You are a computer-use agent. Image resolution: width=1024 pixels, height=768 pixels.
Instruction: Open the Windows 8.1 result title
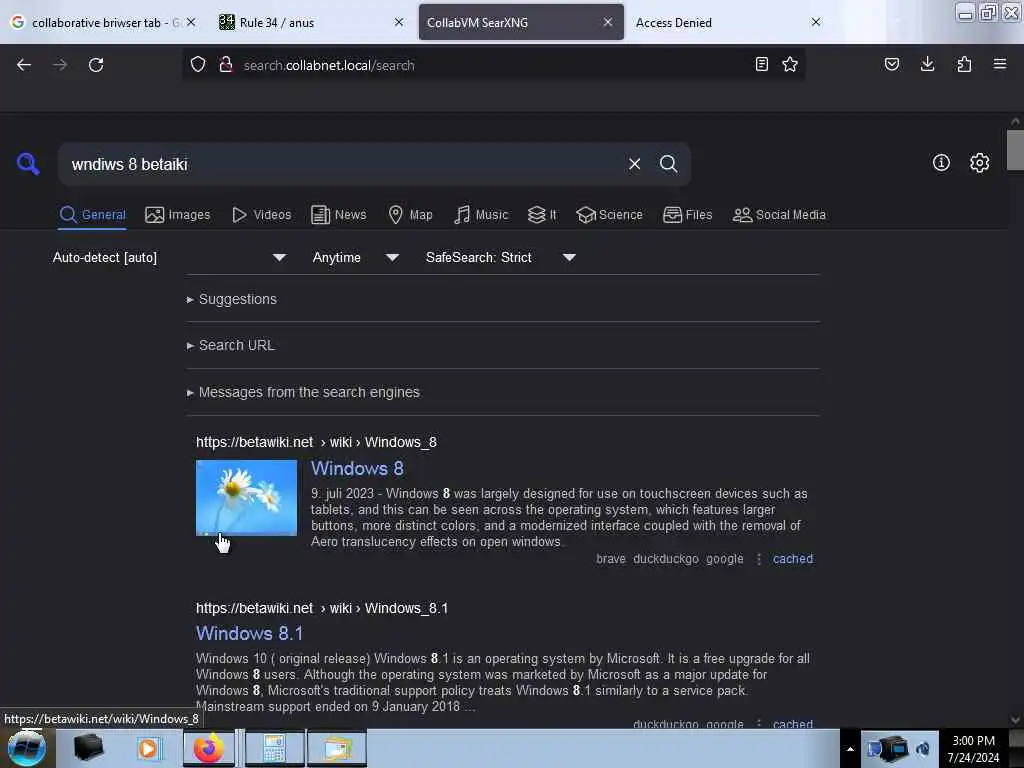(x=249, y=633)
